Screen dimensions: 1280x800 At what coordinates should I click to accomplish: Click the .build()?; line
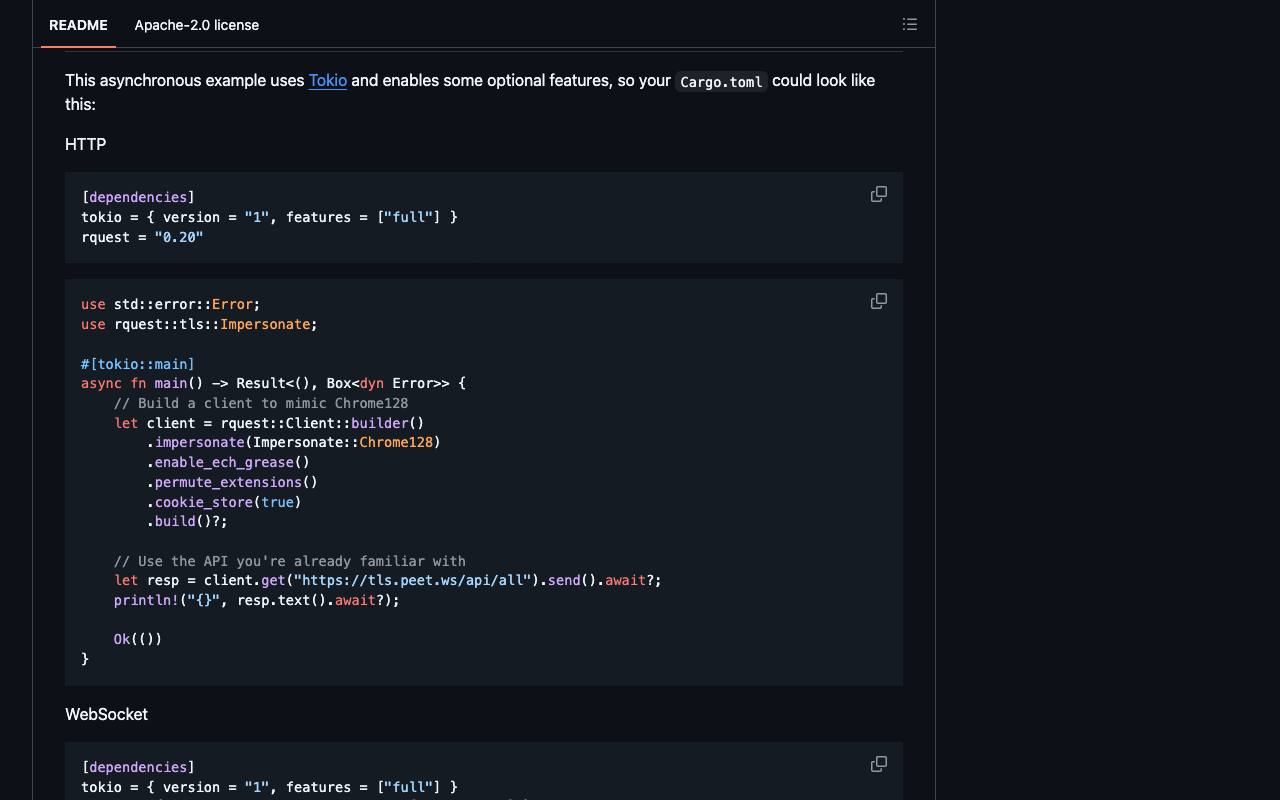coord(187,521)
